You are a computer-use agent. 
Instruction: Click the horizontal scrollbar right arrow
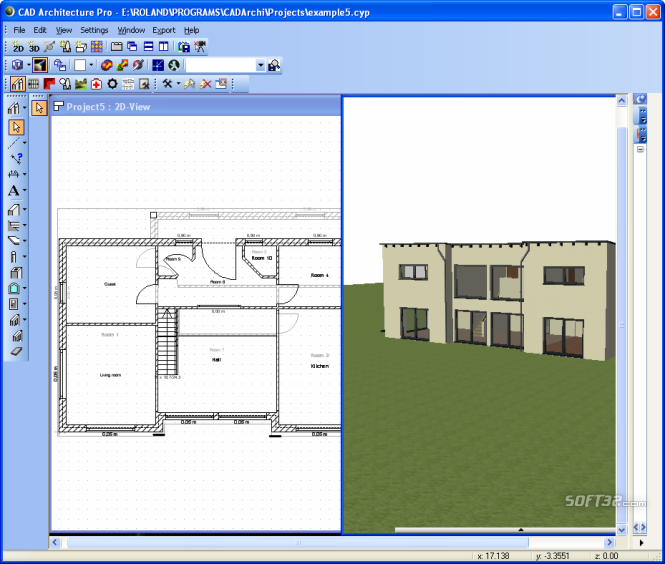tap(609, 542)
